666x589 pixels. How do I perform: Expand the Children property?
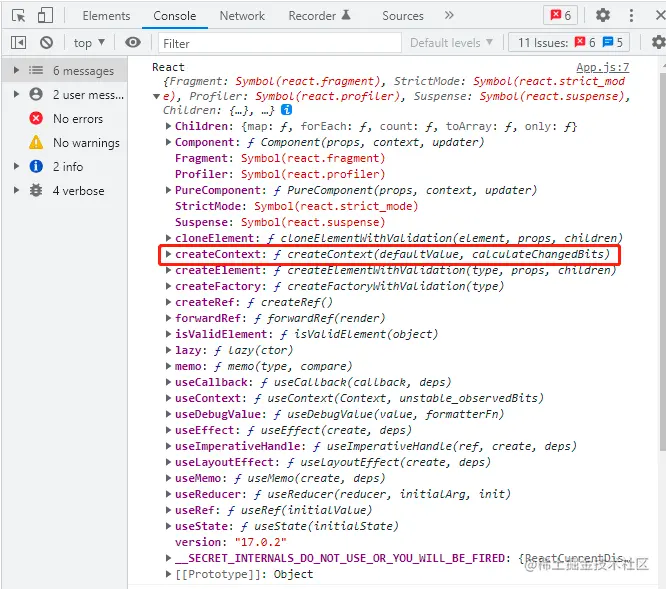click(168, 126)
